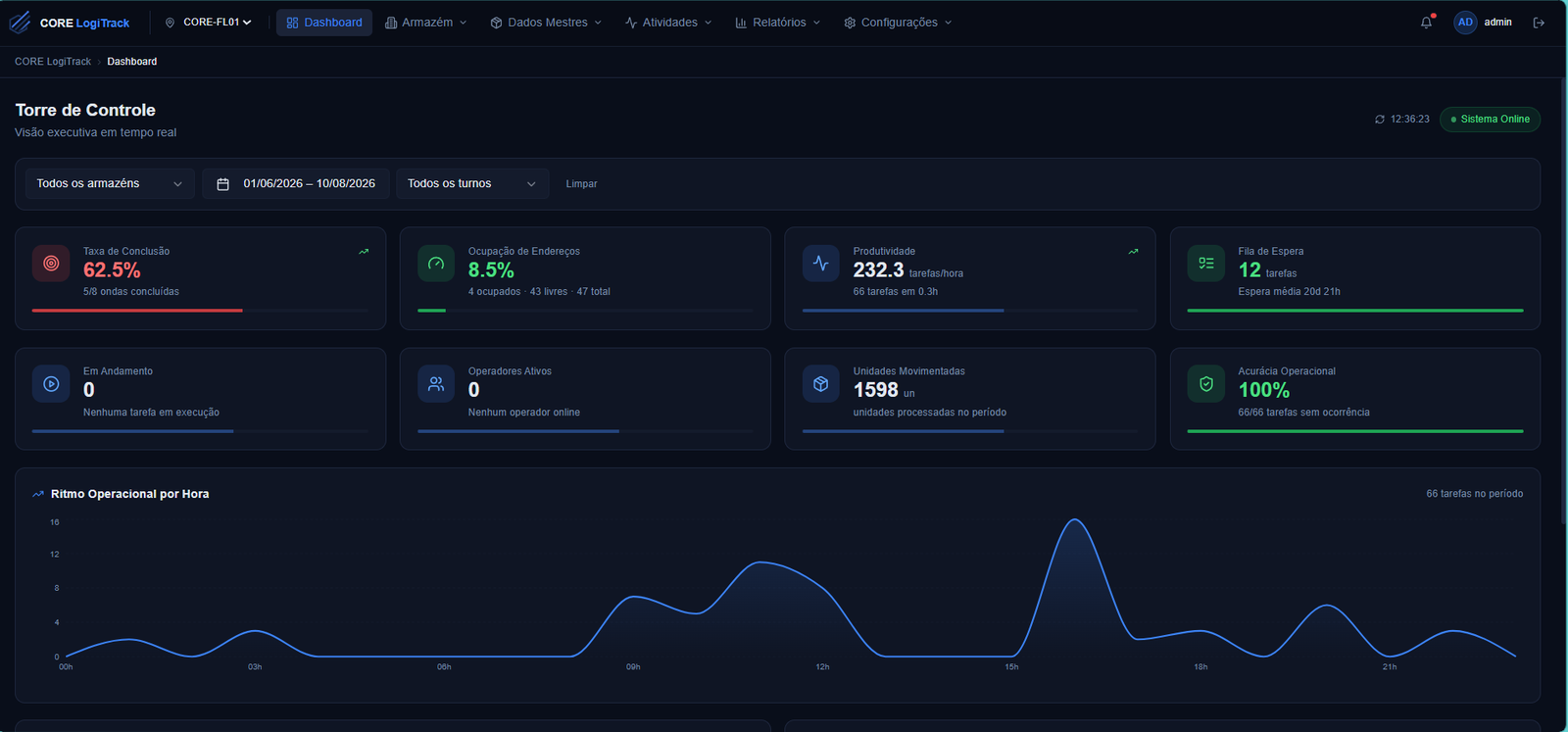Click the '66 tarefas no período' text
1568x732 pixels.
[1474, 494]
